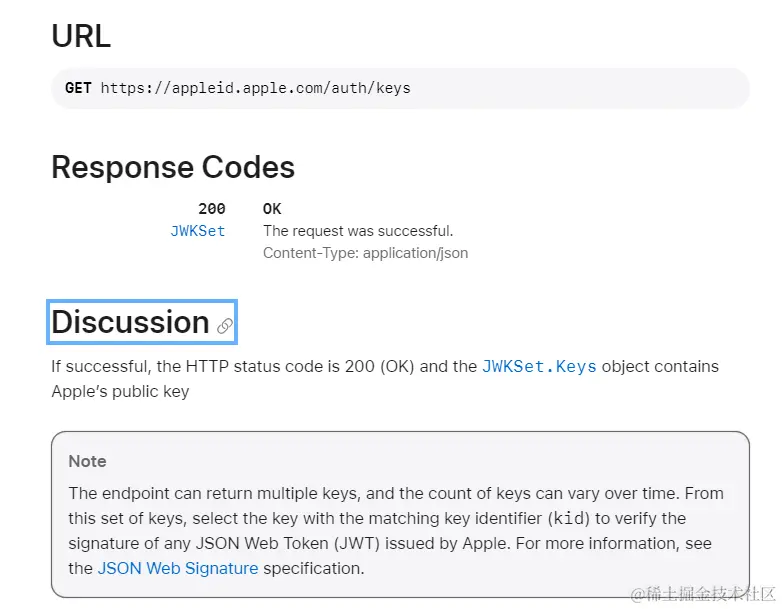This screenshot has height=609, width=782.
Task: Follow the JWKSet.Keys object link
Action: click(539, 367)
